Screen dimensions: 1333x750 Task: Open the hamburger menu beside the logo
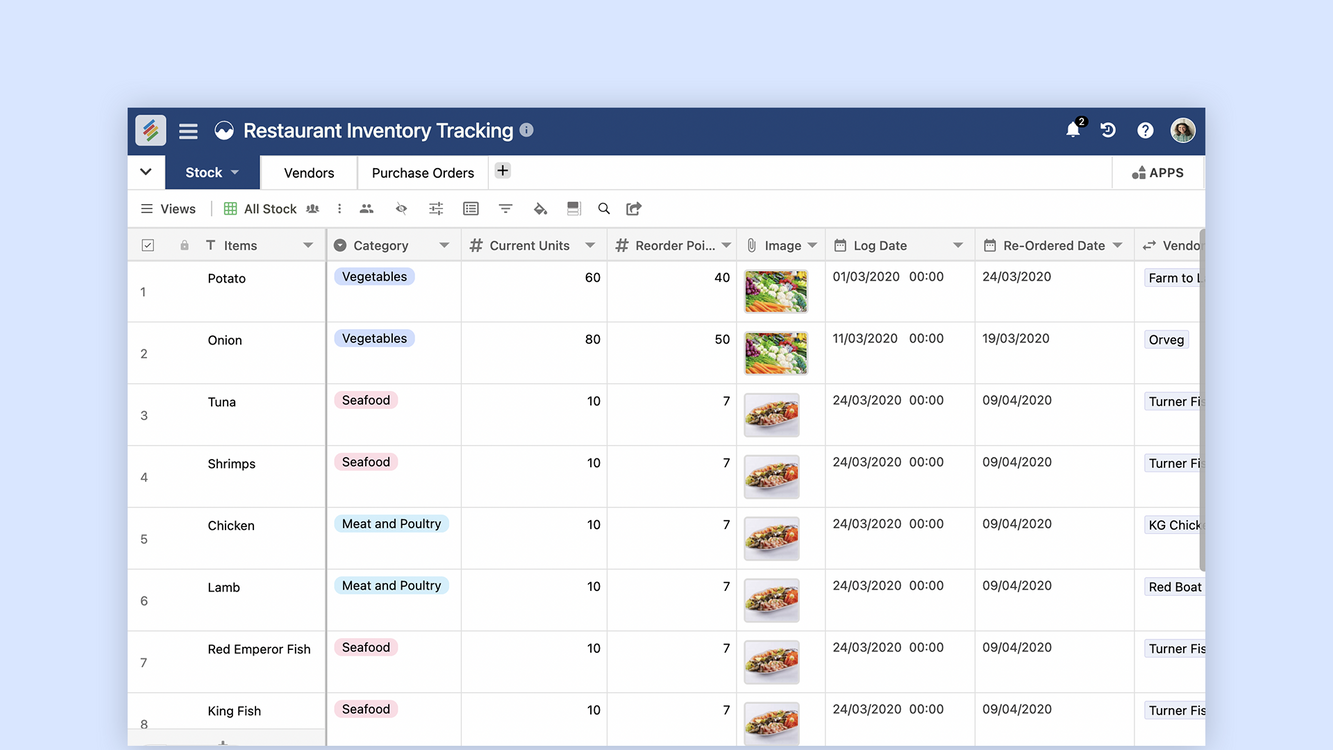coord(188,131)
